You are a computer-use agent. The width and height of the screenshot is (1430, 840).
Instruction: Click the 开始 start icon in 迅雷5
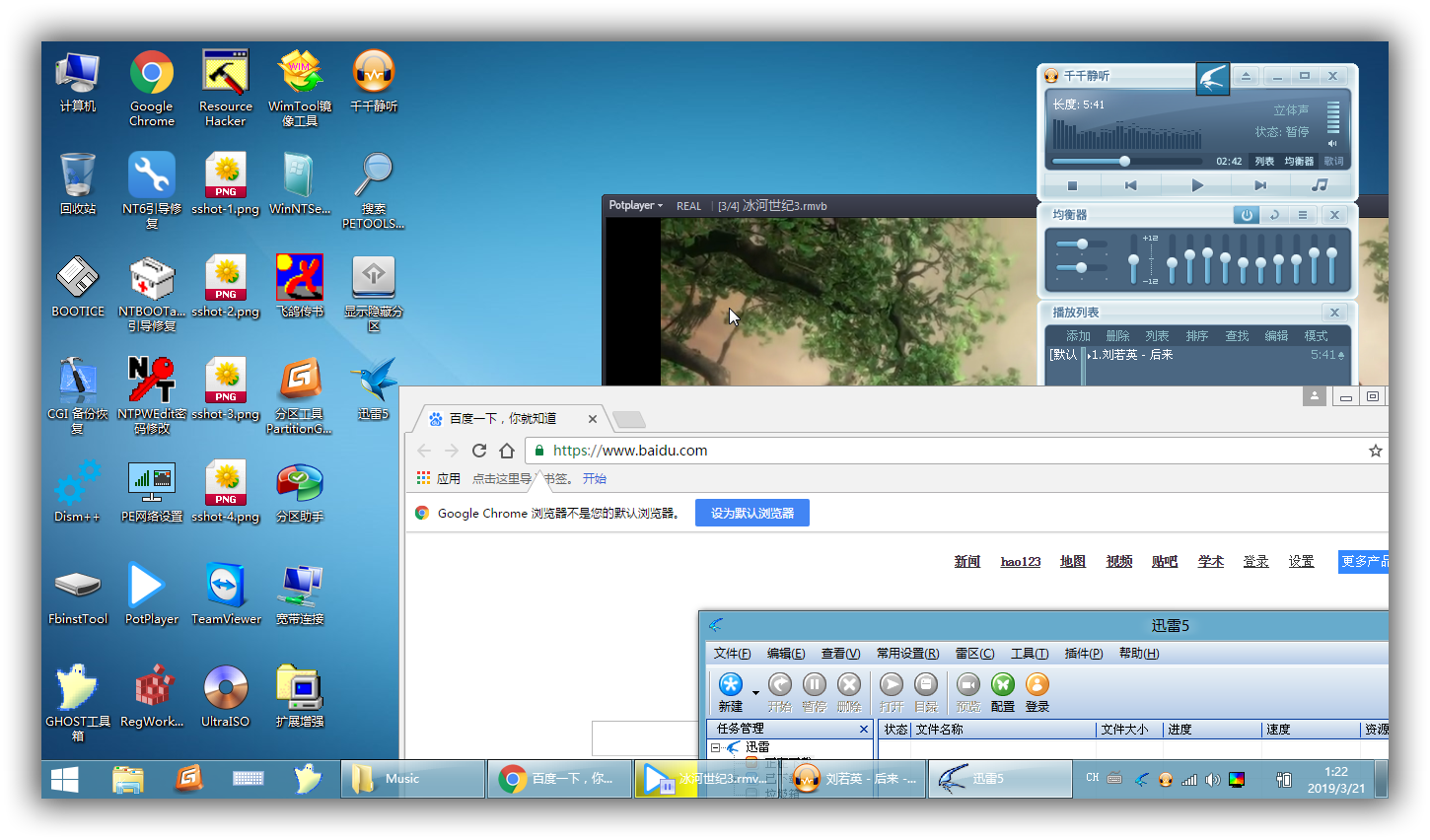coord(780,692)
